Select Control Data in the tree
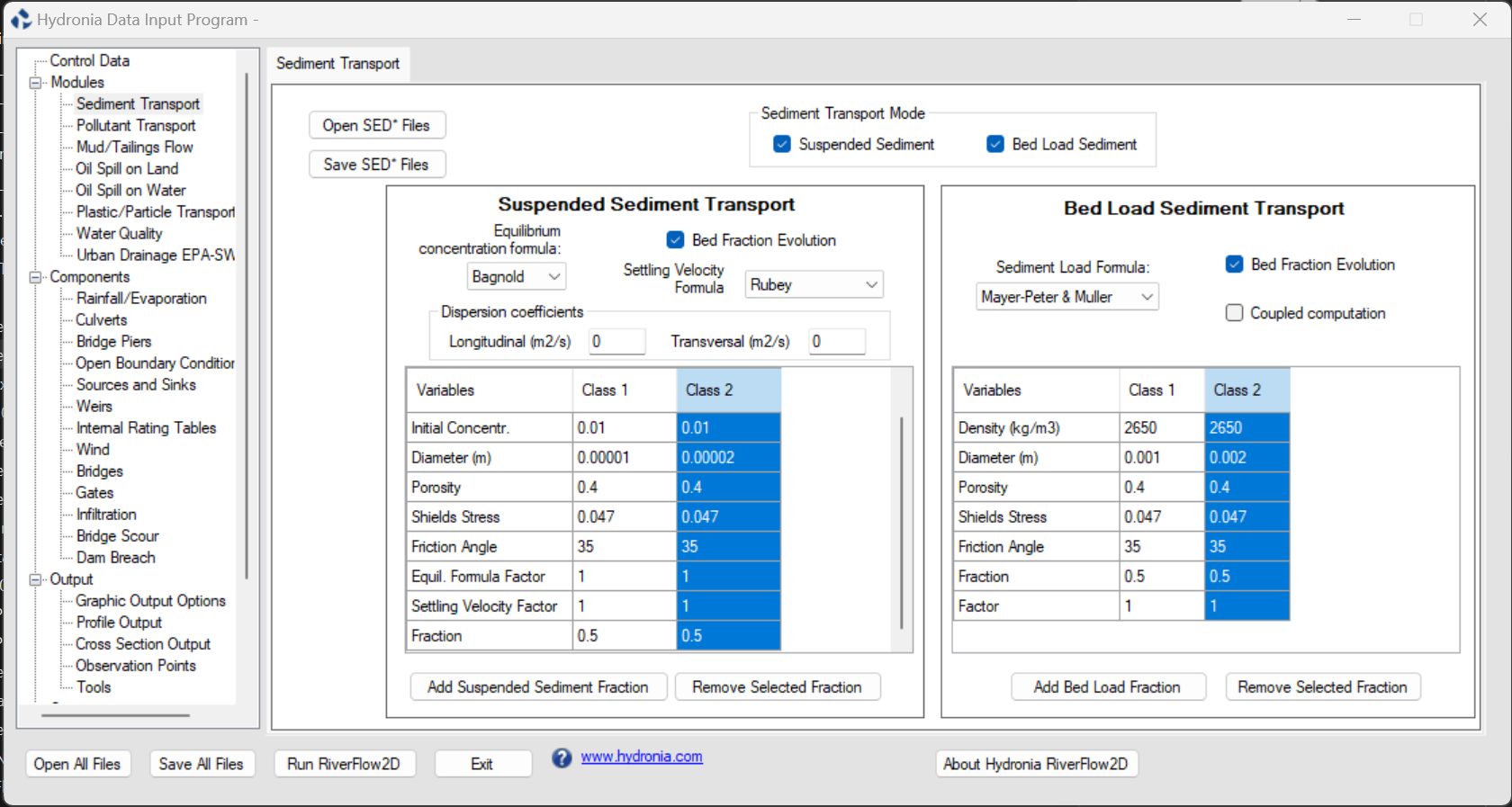 coord(89,60)
